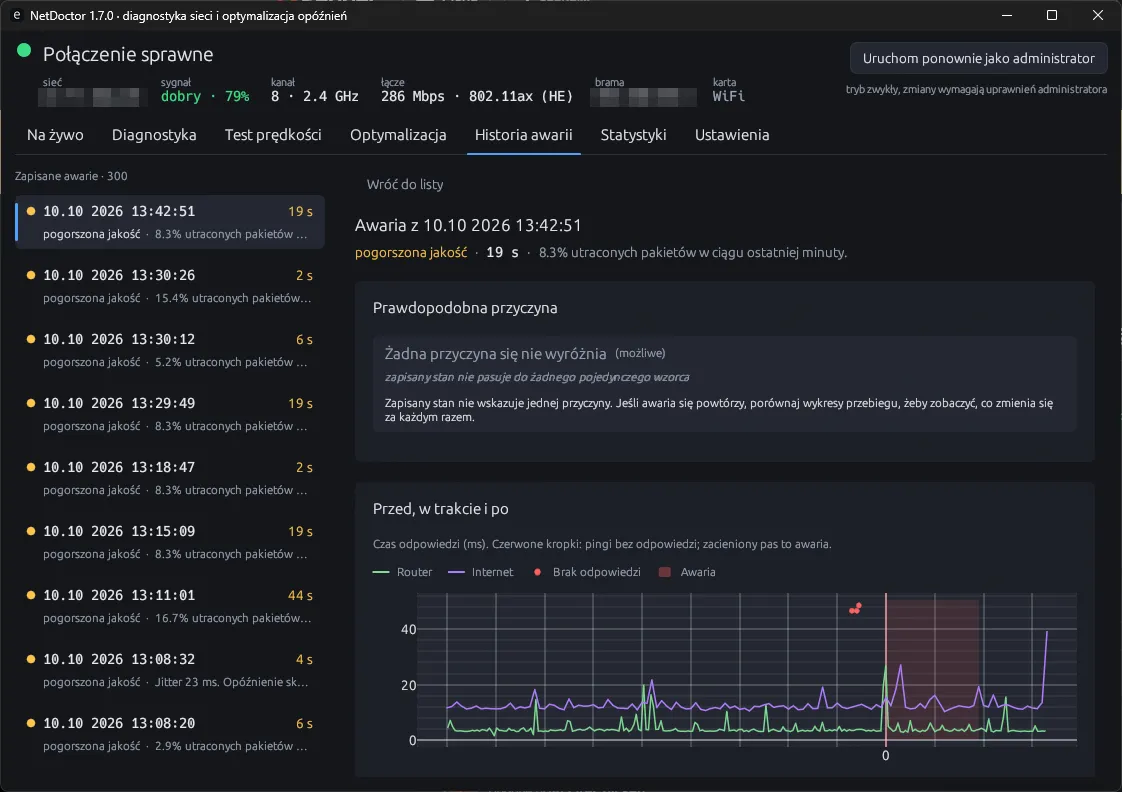Screen dimensions: 1122x792
Task: Go to the Optymalizacja tab
Action: (x=398, y=135)
